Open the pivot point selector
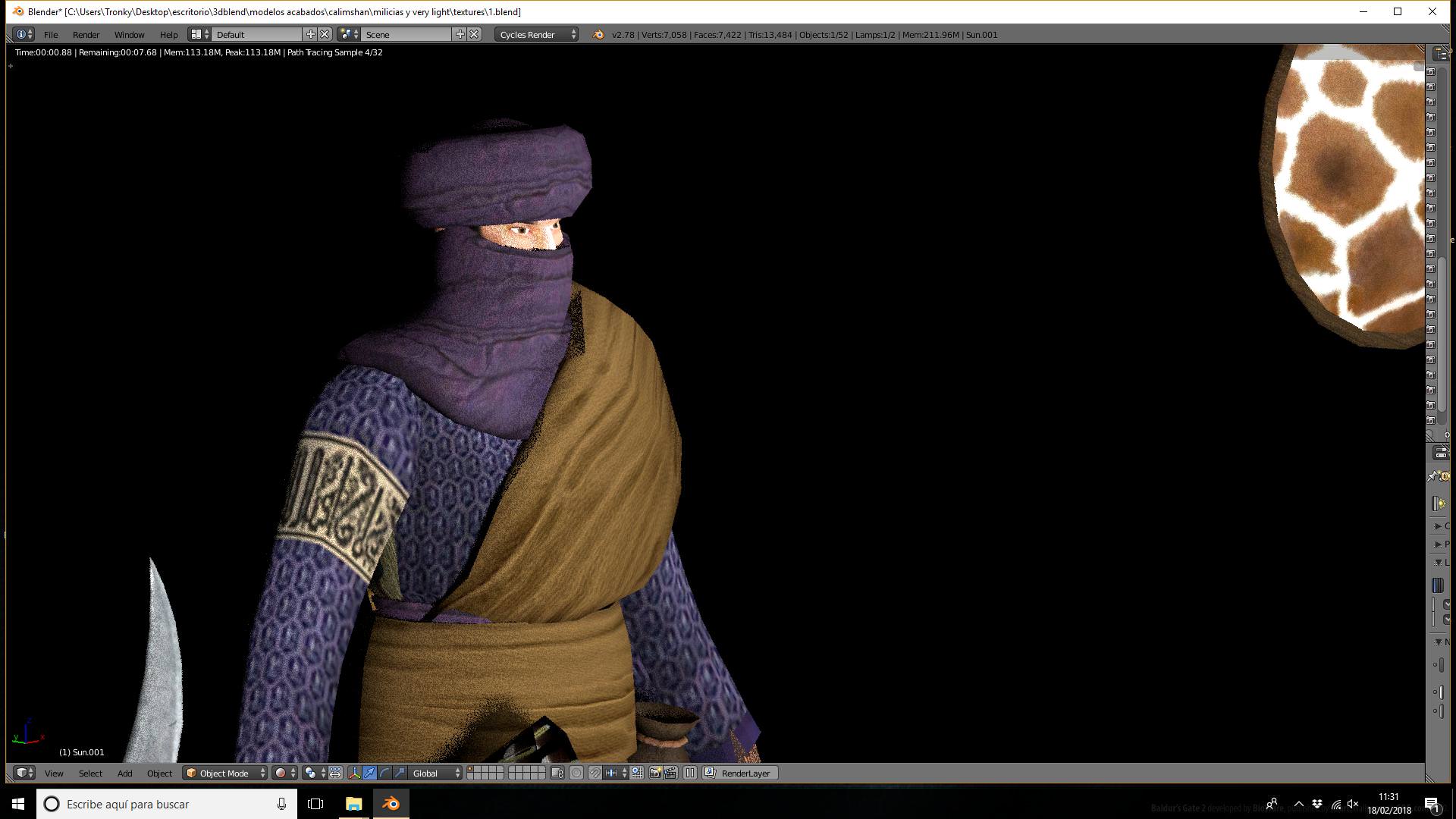Screen dimensions: 1456x819 pos(314,773)
